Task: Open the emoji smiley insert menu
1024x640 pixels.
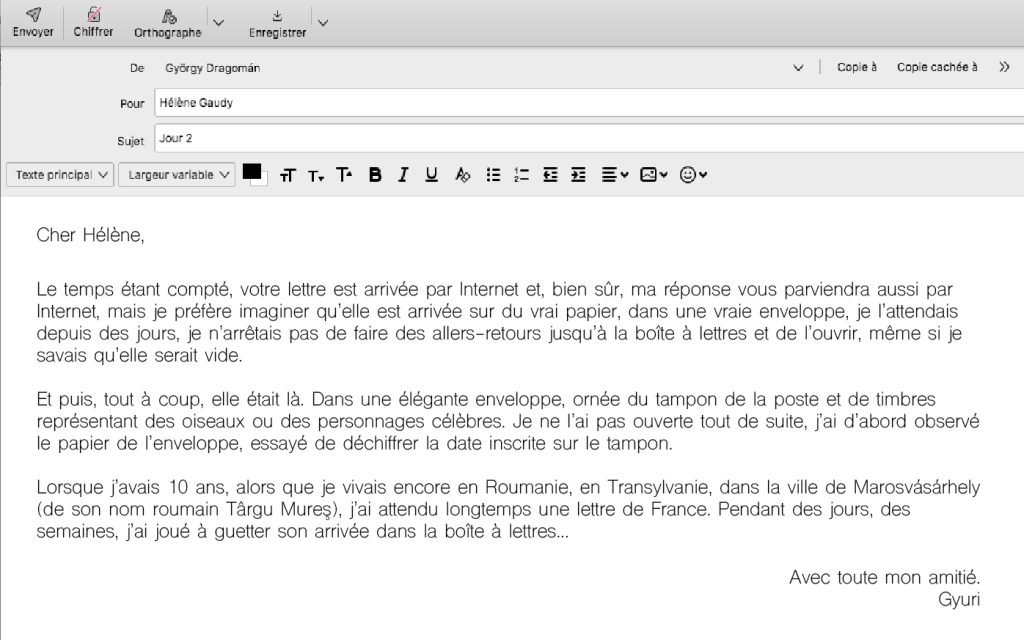Action: coord(693,175)
